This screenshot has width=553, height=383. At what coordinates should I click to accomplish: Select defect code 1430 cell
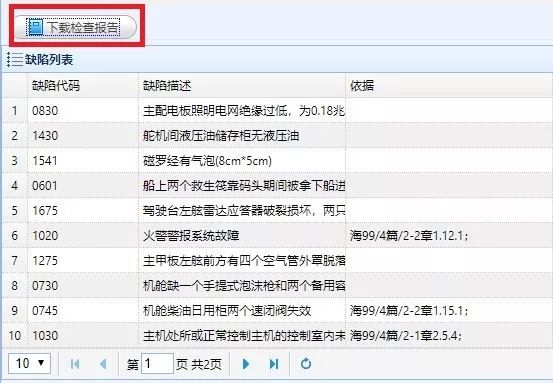click(x=83, y=136)
